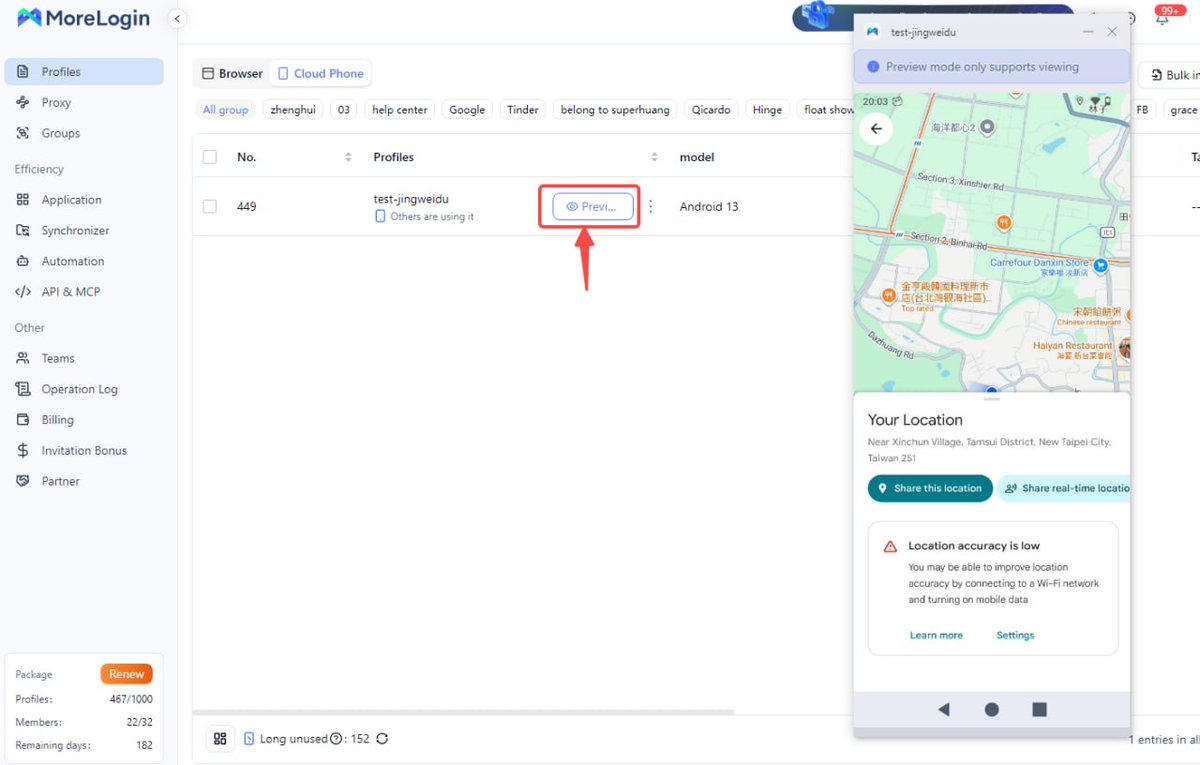1200x765 pixels.
Task: Open Settings link in location accuracy card
Action: pyautogui.click(x=1015, y=635)
